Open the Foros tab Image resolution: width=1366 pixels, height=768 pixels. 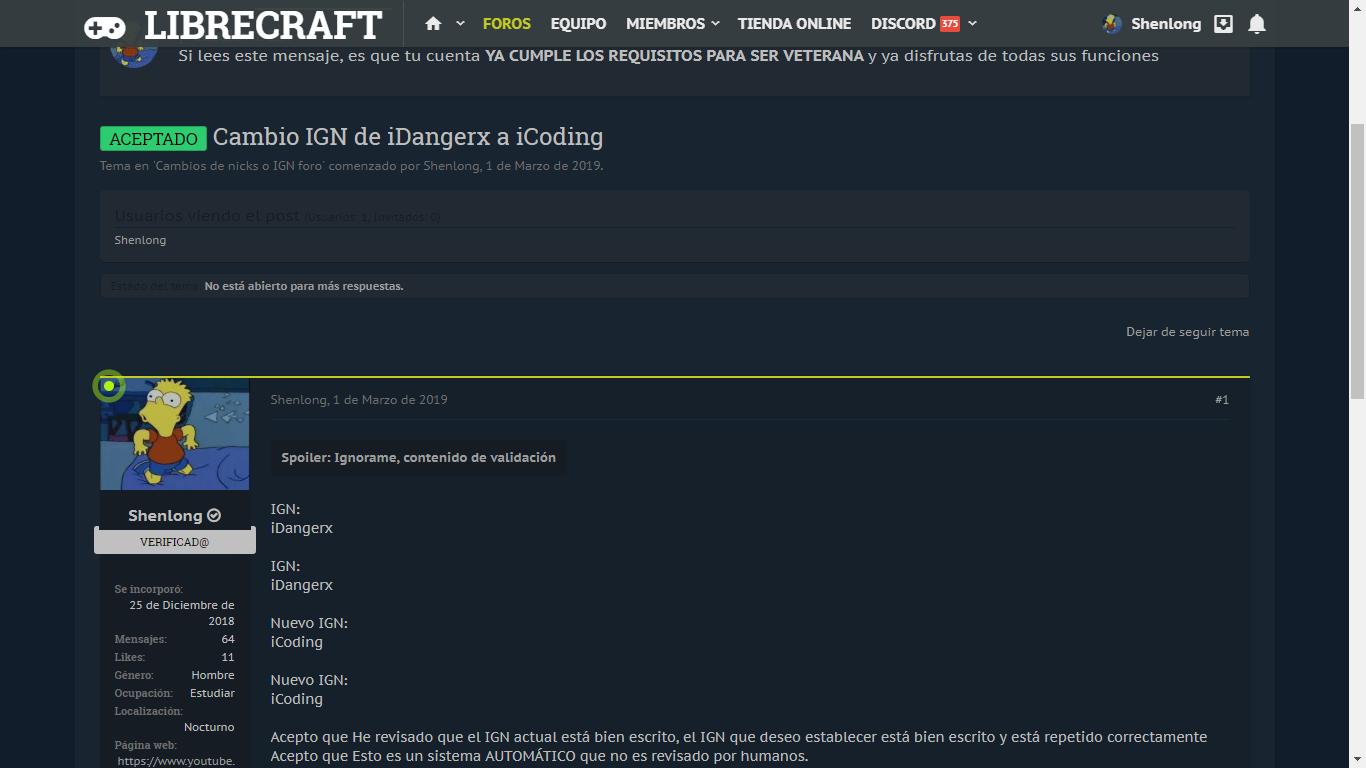coord(506,23)
